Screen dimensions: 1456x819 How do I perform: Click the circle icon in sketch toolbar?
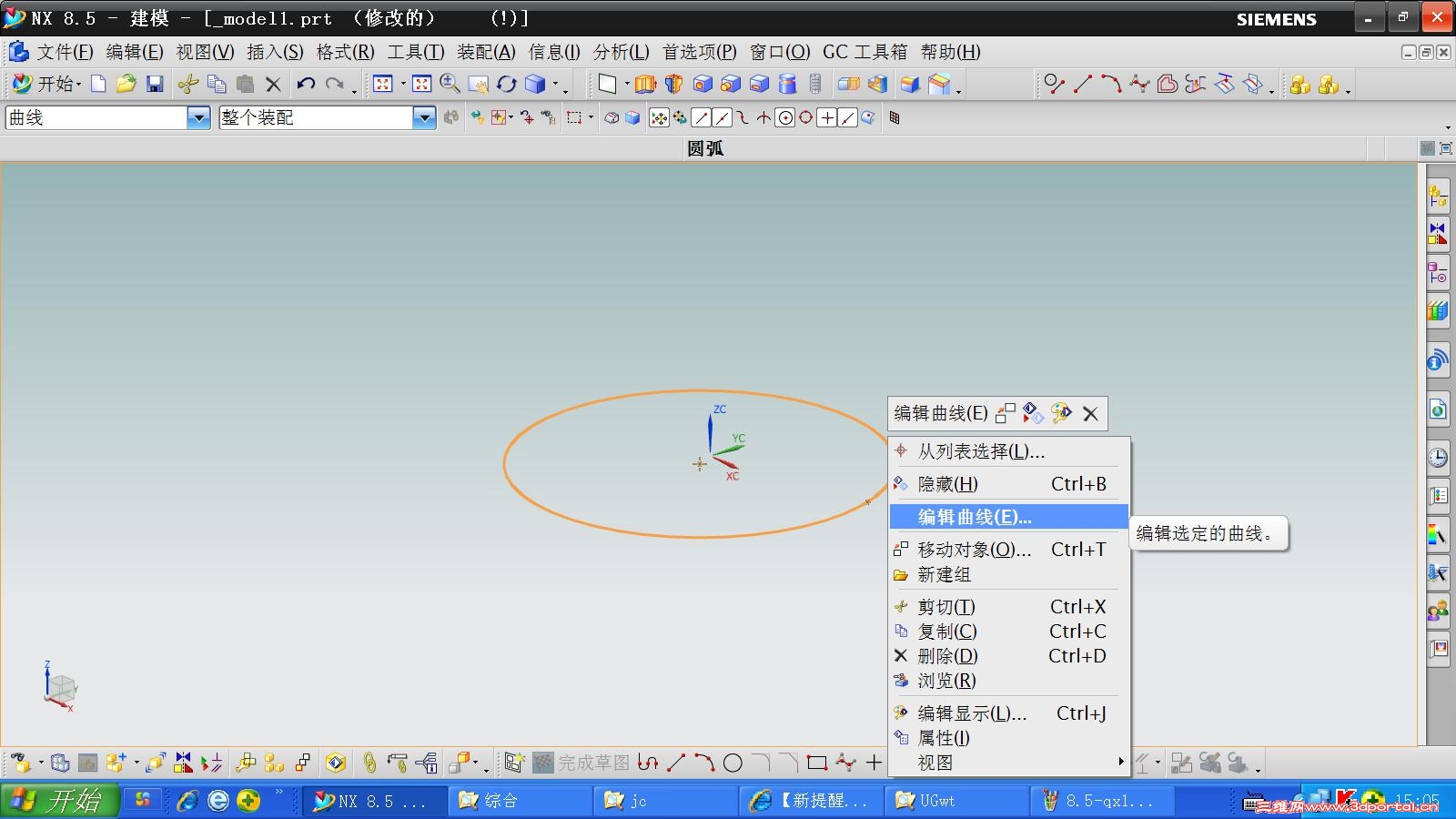(x=733, y=763)
